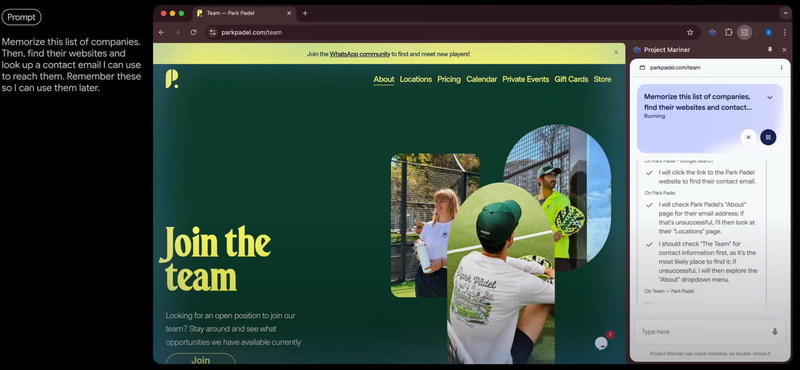The image size is (800, 370).
Task: Follow the WhatsApp community link
Action: [360, 54]
